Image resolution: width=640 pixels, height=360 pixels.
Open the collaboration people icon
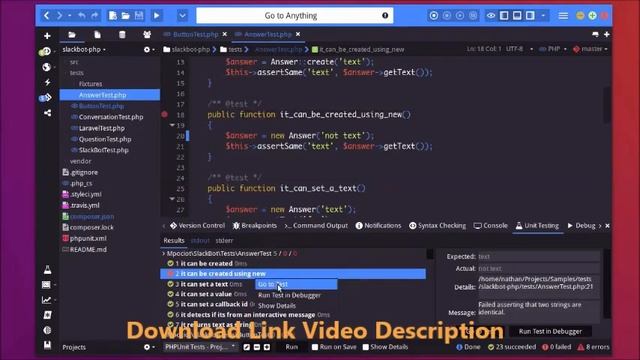pyautogui.click(x=147, y=35)
